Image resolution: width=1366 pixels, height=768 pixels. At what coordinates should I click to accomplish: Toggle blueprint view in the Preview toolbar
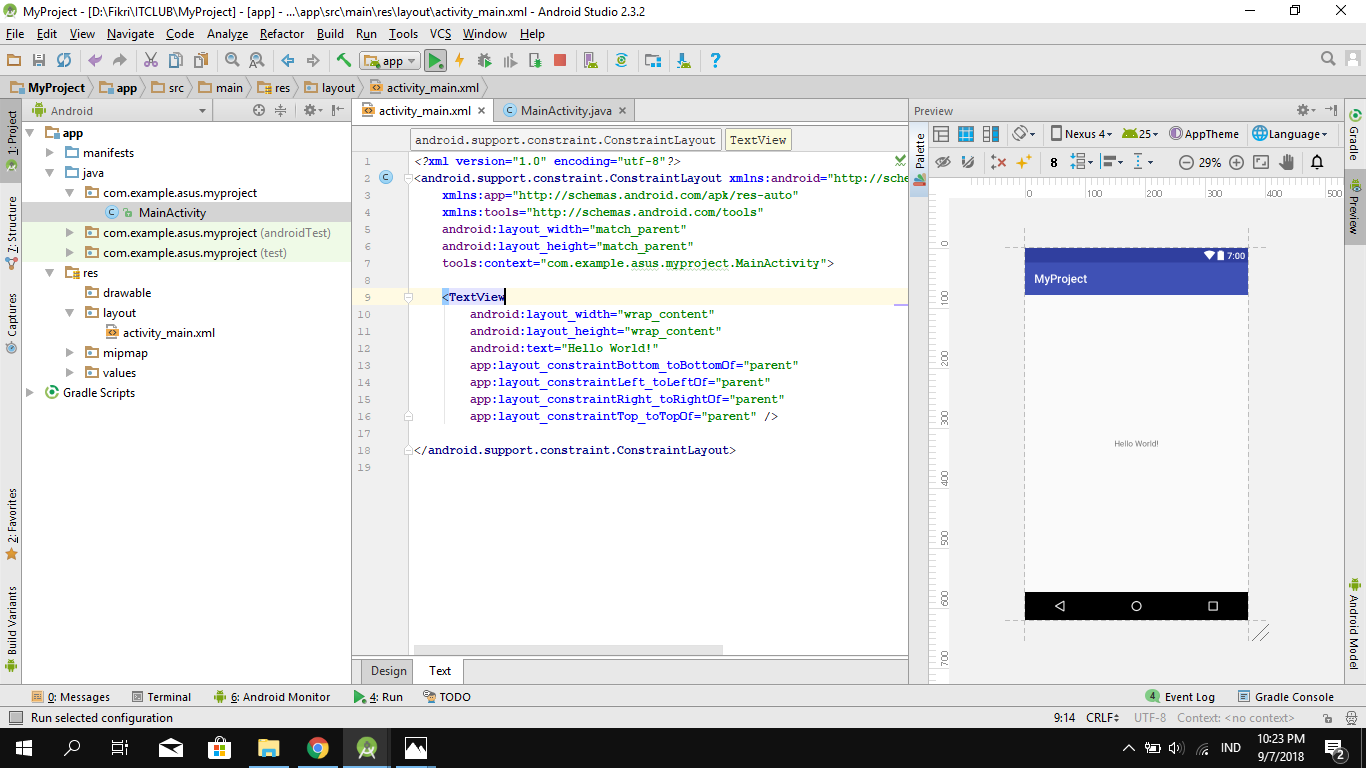pyautogui.click(x=965, y=133)
